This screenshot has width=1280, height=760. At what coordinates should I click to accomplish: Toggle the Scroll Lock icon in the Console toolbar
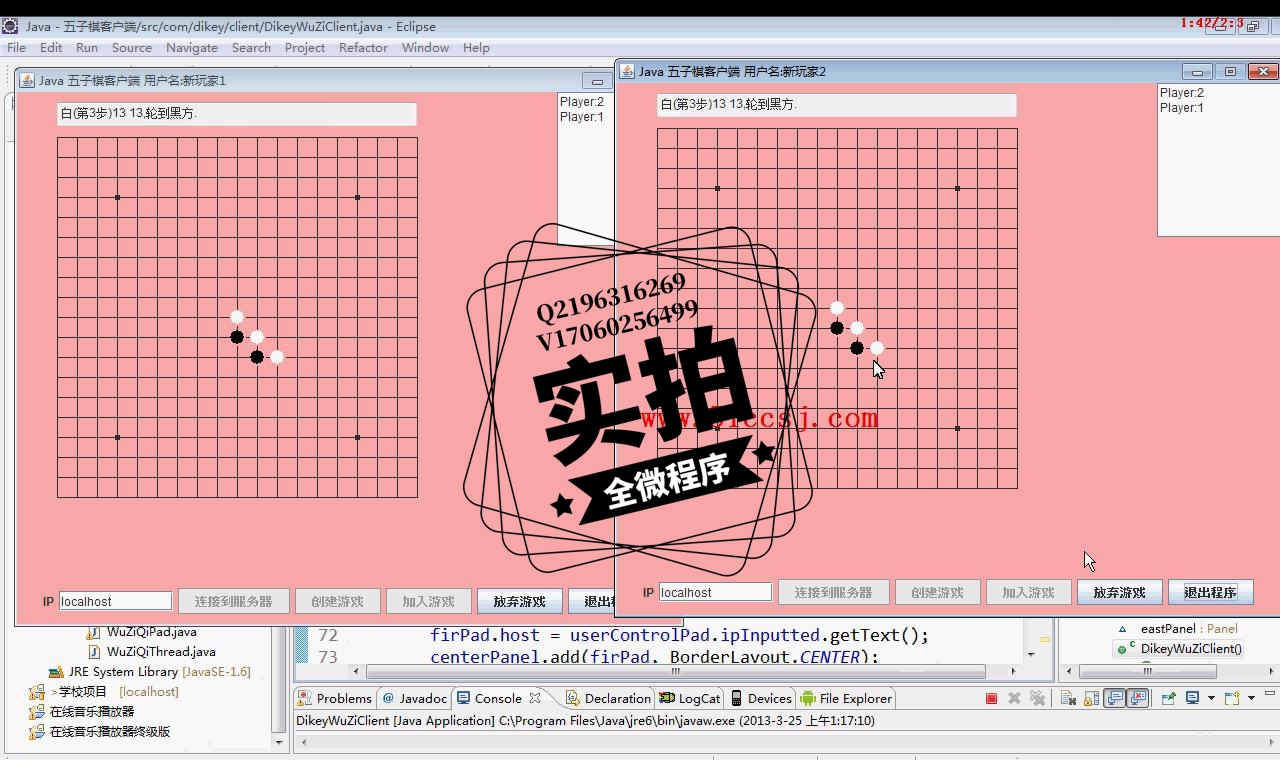tap(1091, 698)
